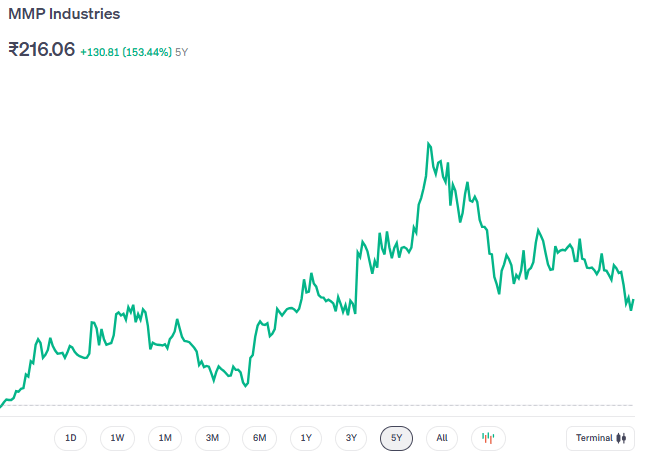Click the selected 5Y range button
655x460 pixels.
tap(396, 438)
